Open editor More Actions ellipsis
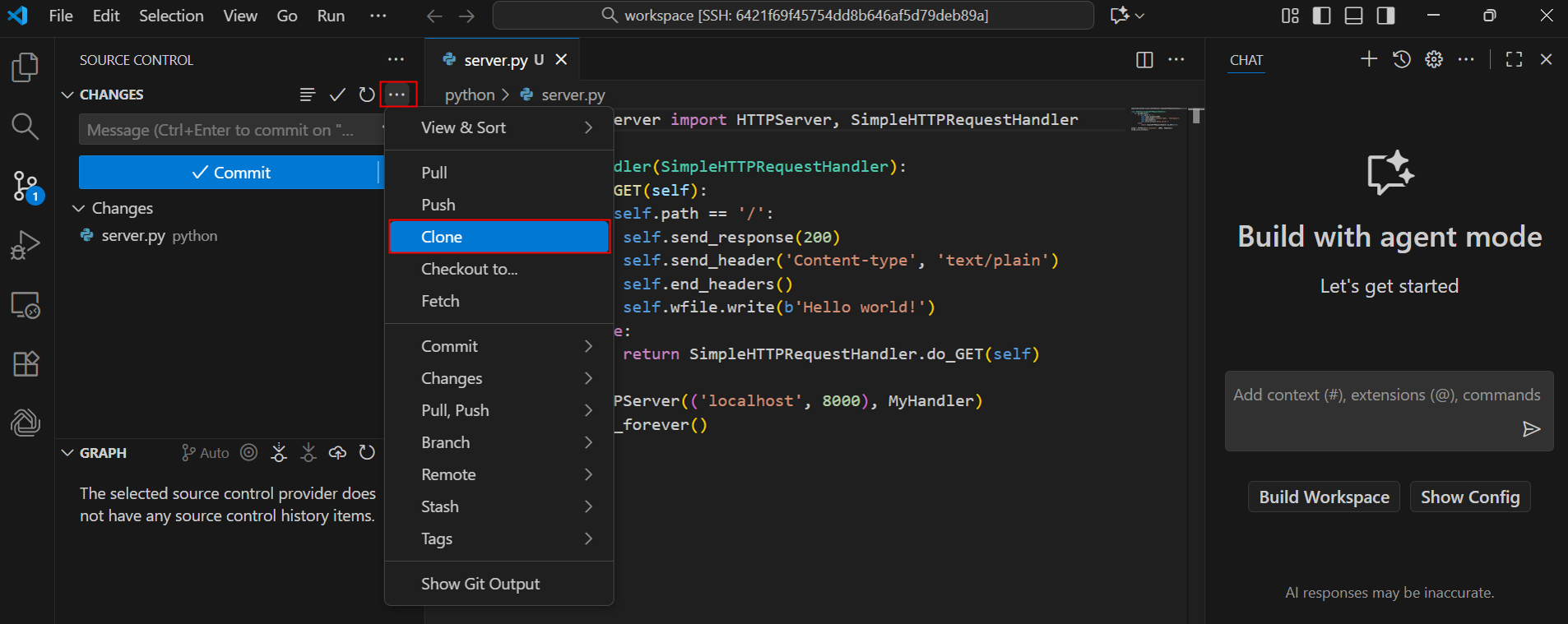The height and width of the screenshot is (624, 1568). click(1176, 59)
